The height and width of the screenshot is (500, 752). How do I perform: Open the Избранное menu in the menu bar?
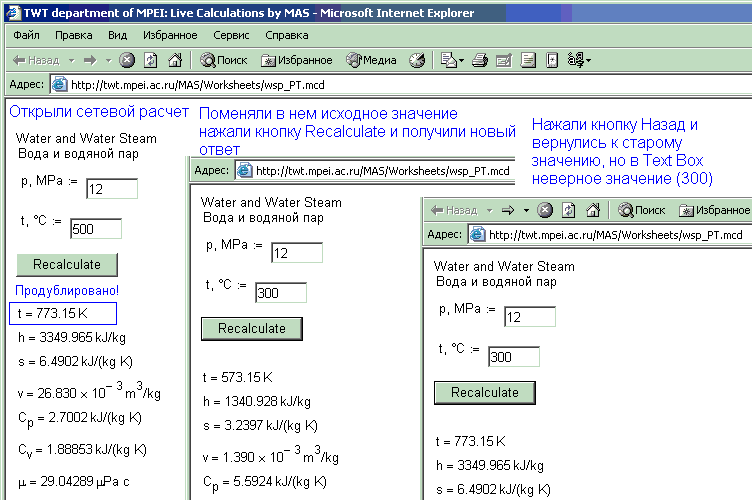[x=170, y=35]
